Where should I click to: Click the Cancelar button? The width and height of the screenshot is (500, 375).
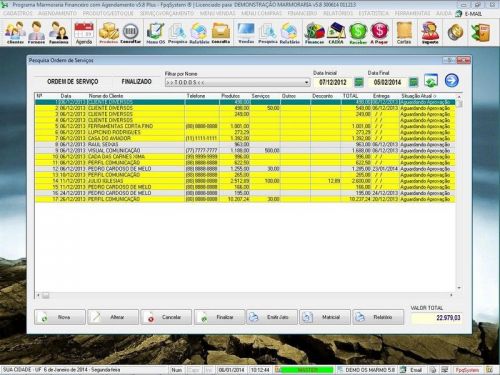coord(166,317)
